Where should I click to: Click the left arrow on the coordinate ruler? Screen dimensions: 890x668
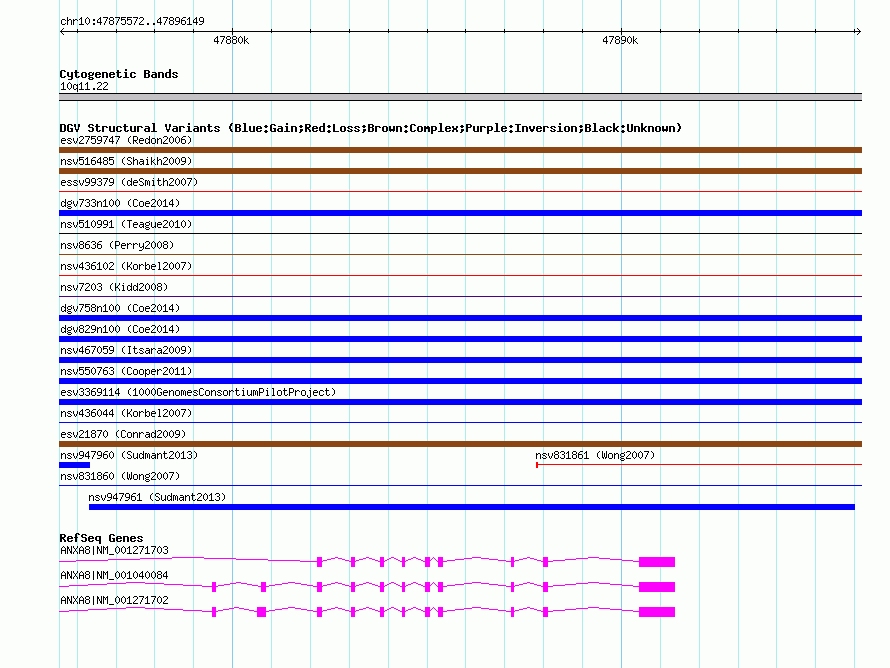pyautogui.click(x=62, y=32)
